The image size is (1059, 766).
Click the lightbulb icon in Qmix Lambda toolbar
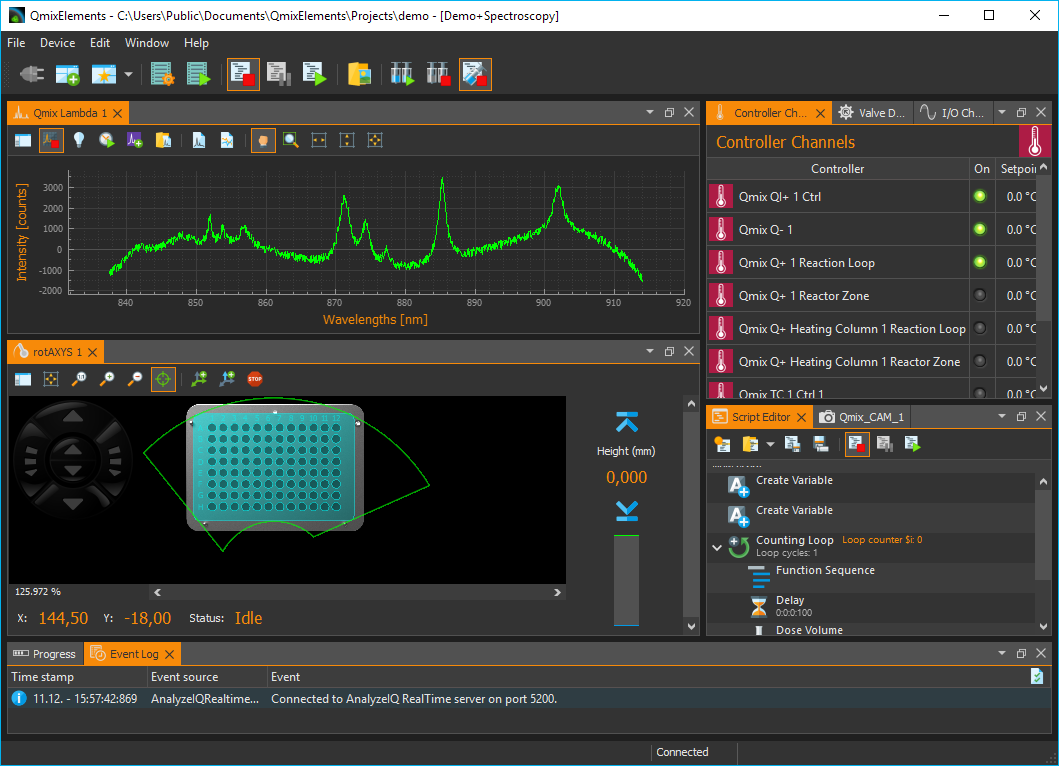pos(78,141)
